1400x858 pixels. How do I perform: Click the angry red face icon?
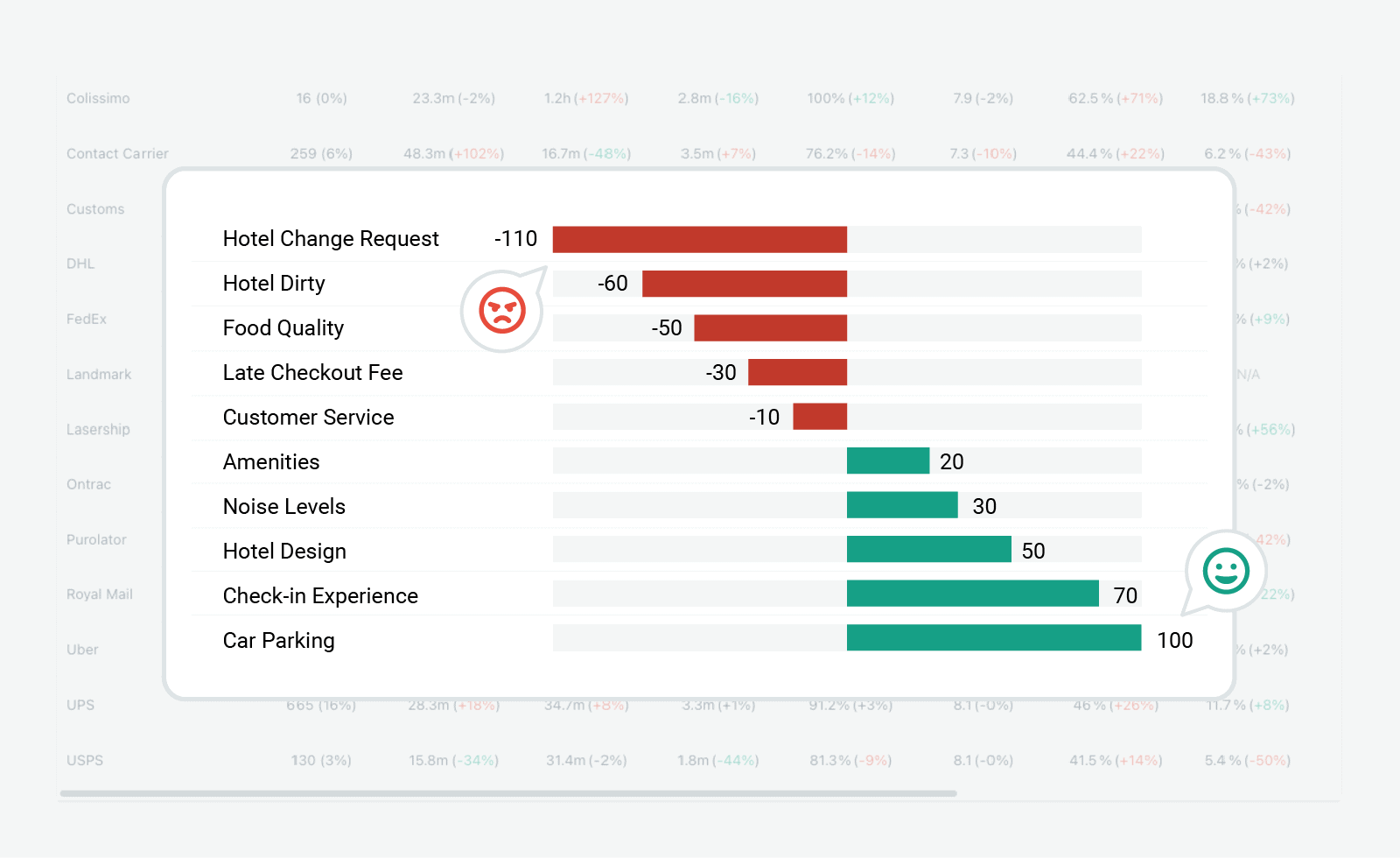coord(501,310)
